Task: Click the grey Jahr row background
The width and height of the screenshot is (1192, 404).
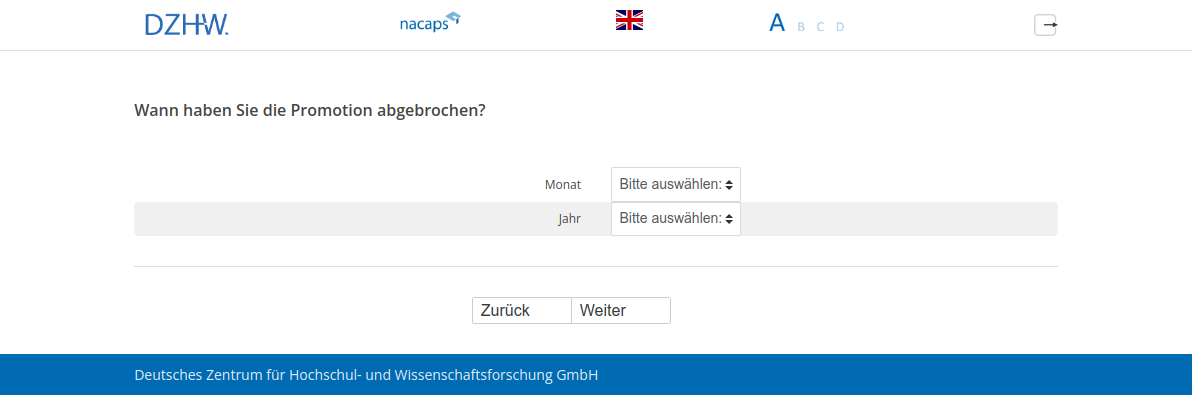Action: (900, 219)
